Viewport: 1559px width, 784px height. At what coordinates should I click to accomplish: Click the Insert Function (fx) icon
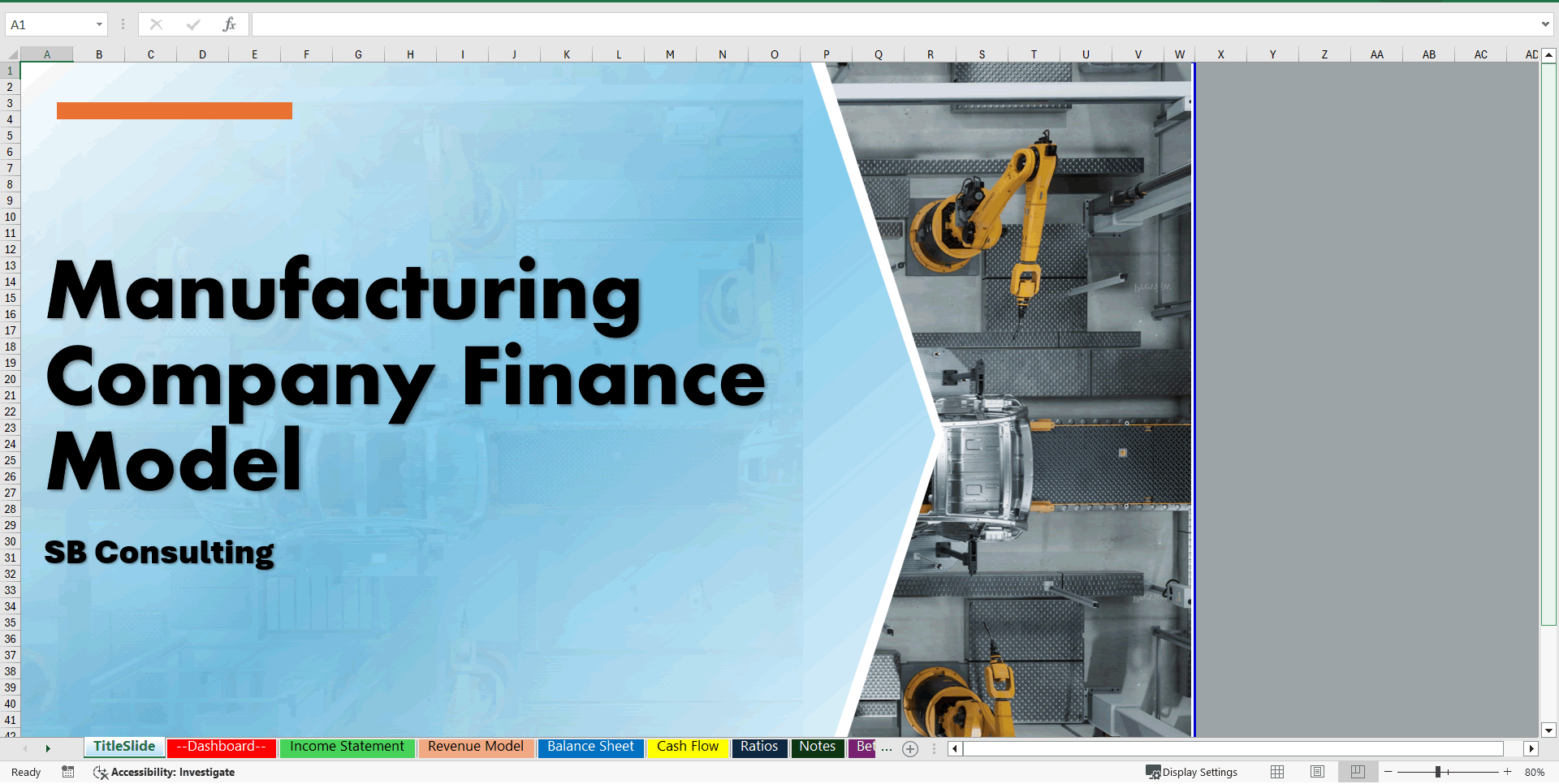(230, 24)
